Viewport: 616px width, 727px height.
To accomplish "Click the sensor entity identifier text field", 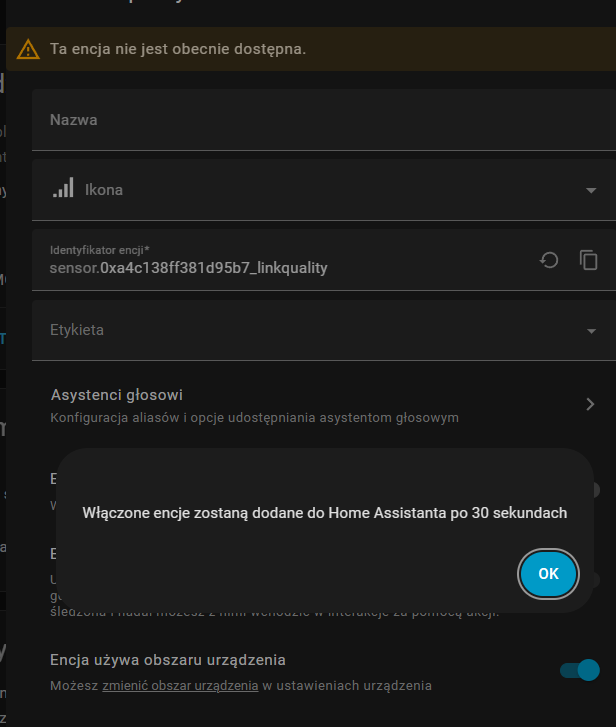I will 250,268.
